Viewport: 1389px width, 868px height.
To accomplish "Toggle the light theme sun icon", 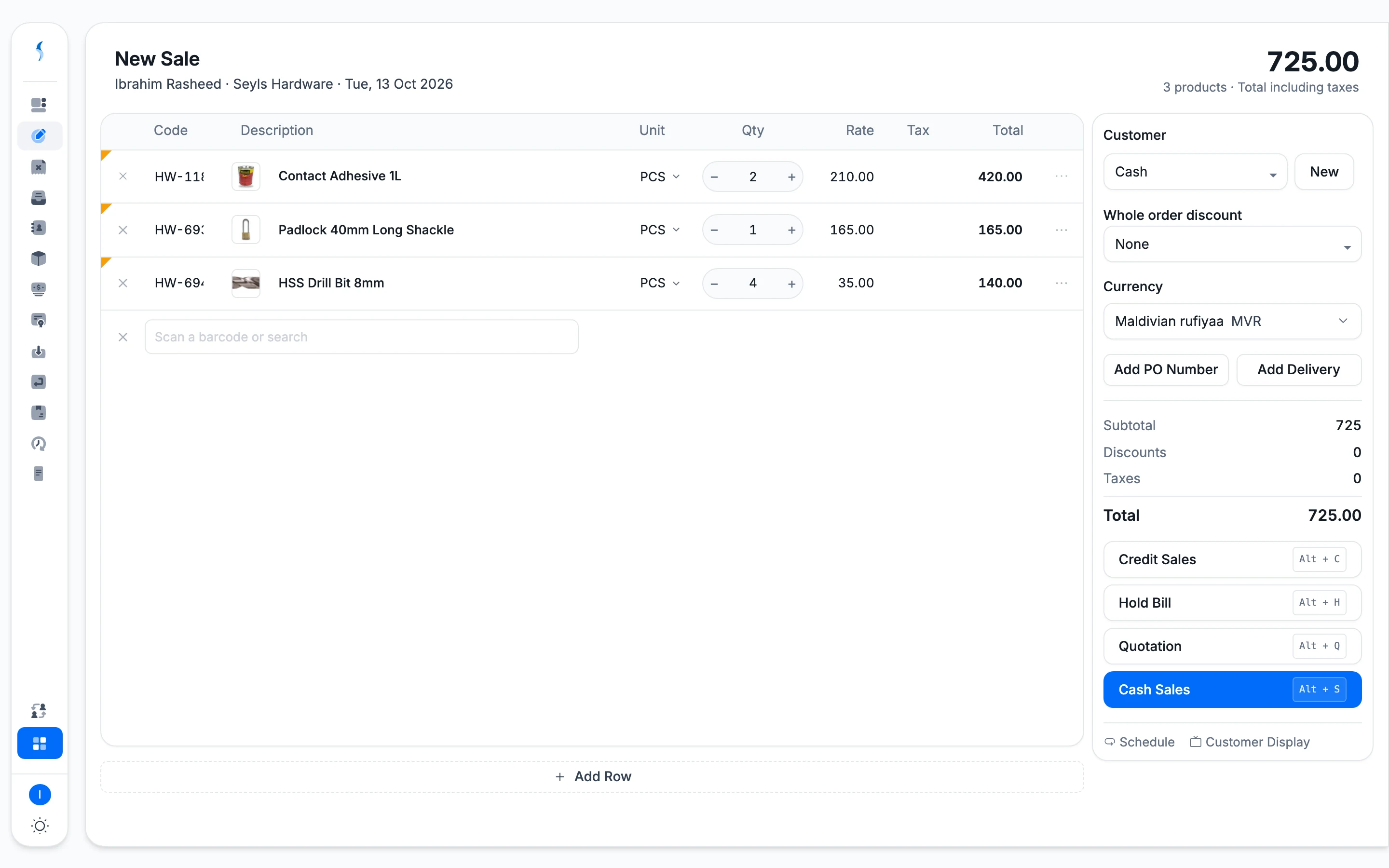I will point(40,826).
